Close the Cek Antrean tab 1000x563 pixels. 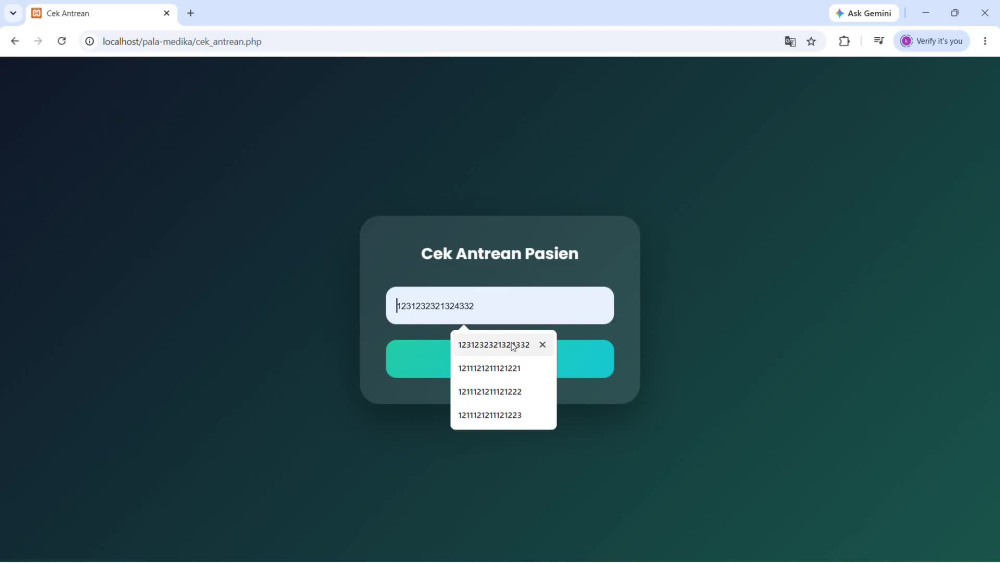pos(166,13)
